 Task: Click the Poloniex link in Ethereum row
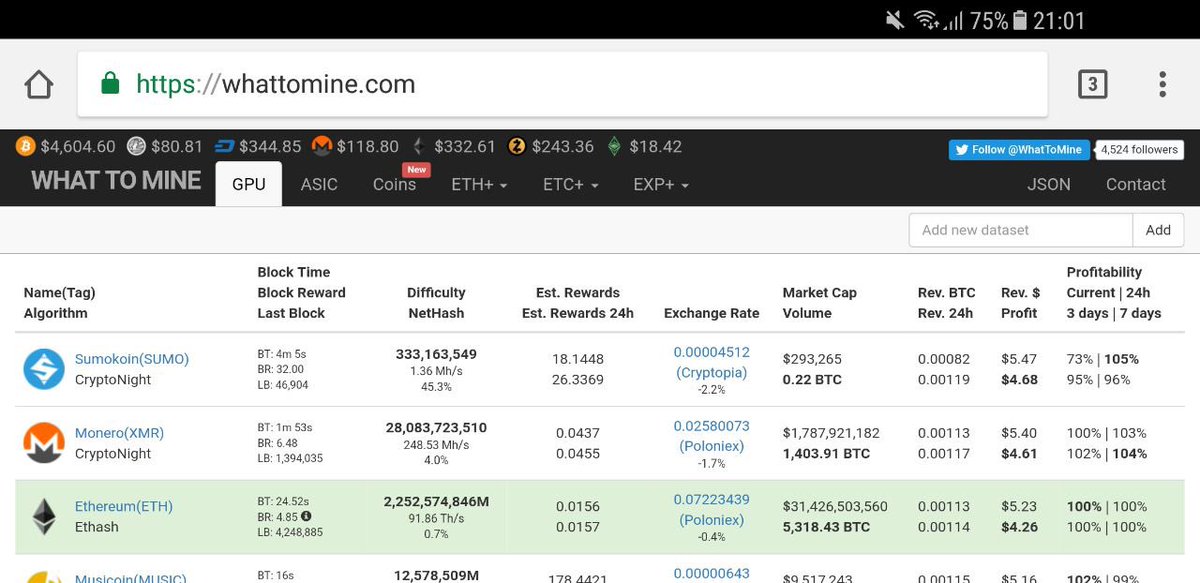coord(711,520)
